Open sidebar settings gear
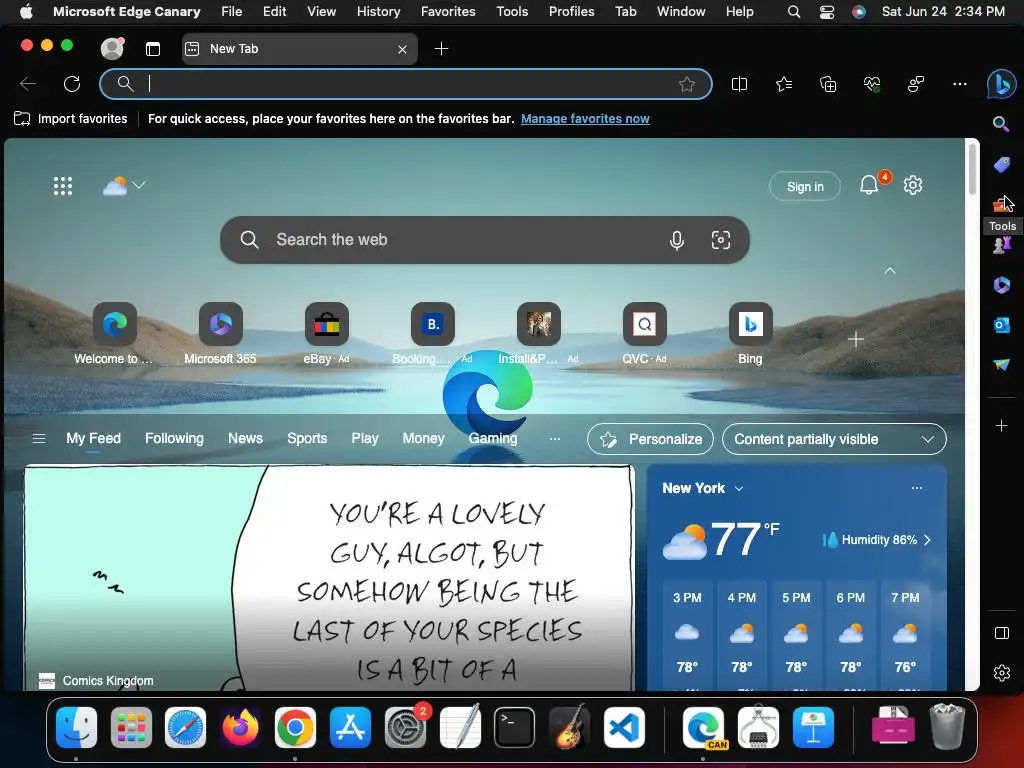The width and height of the screenshot is (1024, 768). (1002, 673)
